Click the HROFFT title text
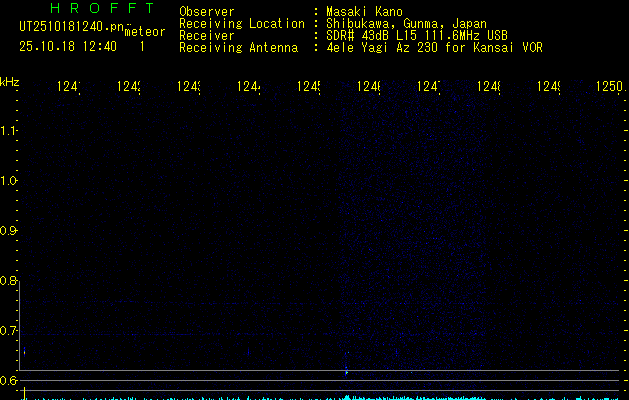The height and width of the screenshot is (400, 629). coord(95,9)
